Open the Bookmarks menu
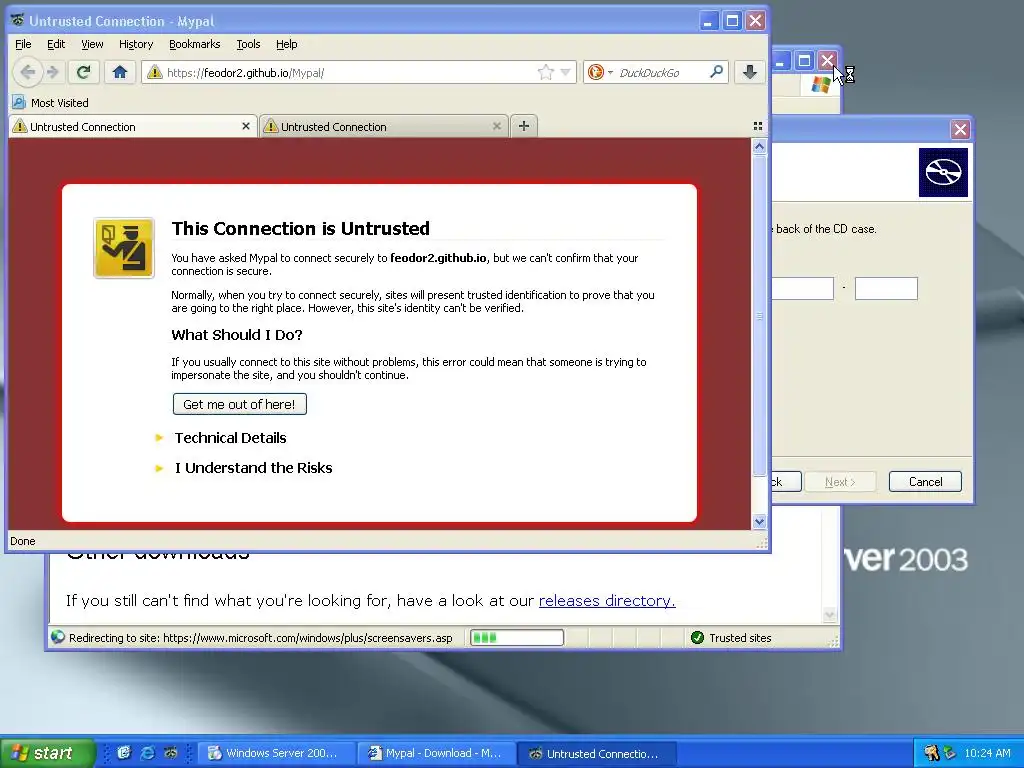 click(x=195, y=44)
